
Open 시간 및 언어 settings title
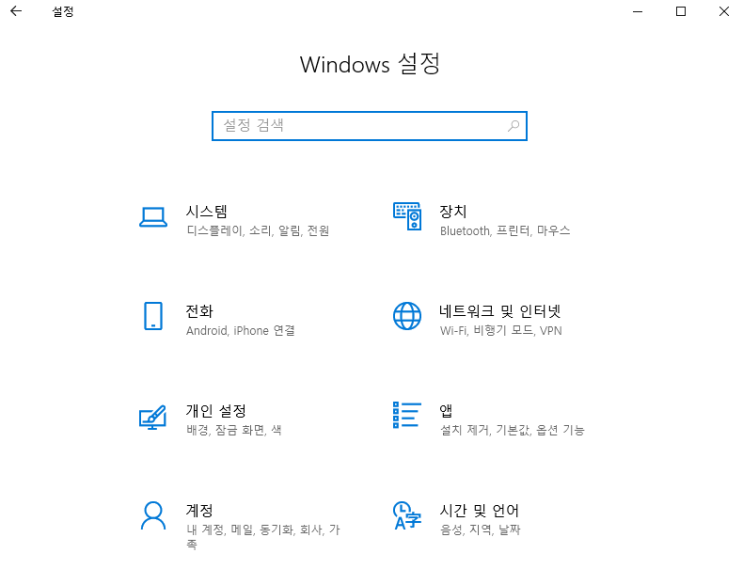[x=479, y=510]
